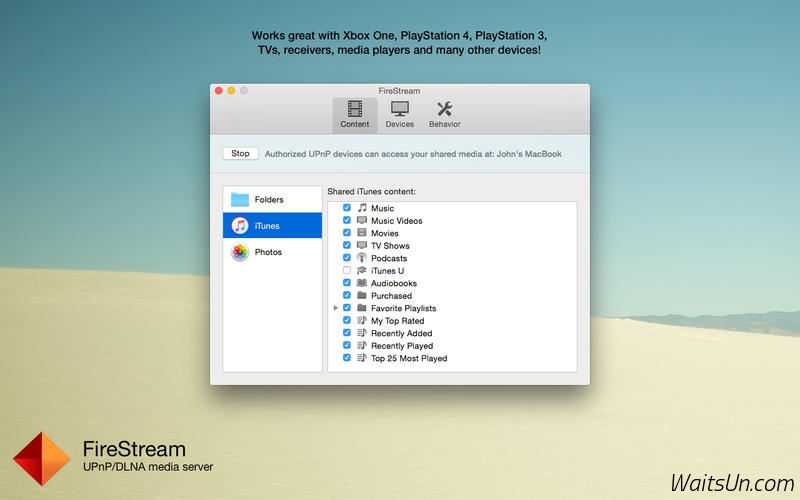Close the FireStream window
Screen dimensions: 800x500
tap(219, 91)
